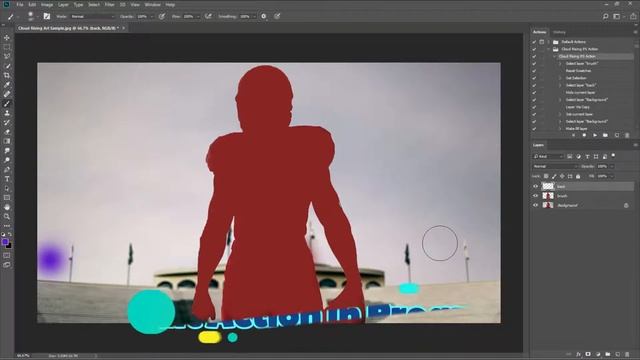Screen dimensions: 640x360
Task: Open the File menu
Action: (20, 5)
